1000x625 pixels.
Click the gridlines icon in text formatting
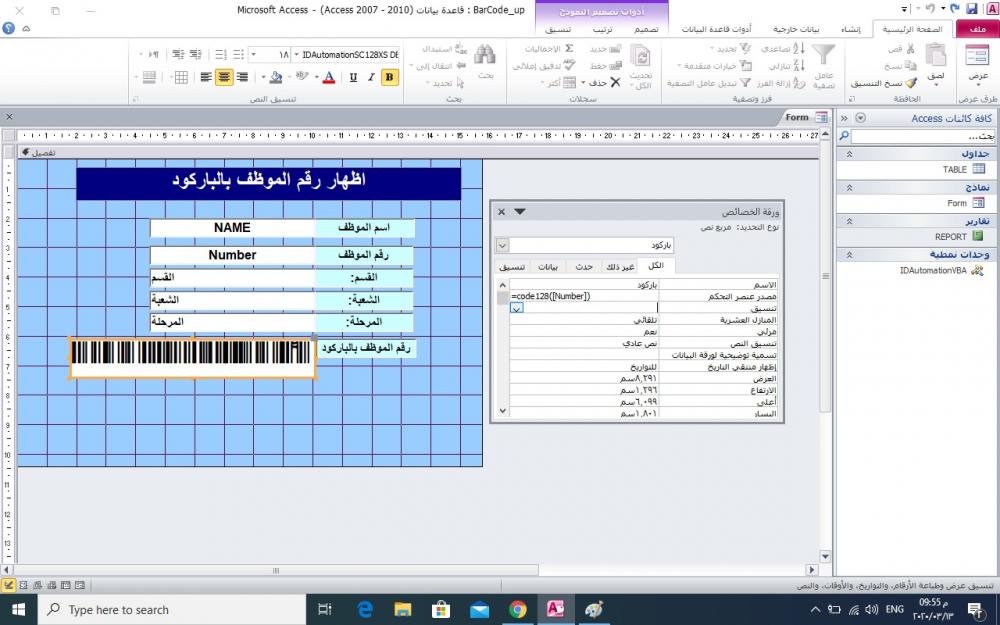click(x=181, y=77)
